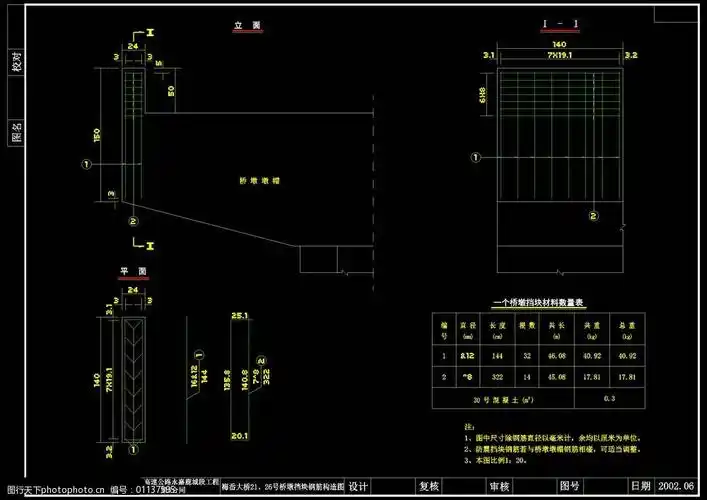707x500 pixels.
Task: Select the 24 dimension in the elevation view
Action: pyautogui.click(x=133, y=46)
